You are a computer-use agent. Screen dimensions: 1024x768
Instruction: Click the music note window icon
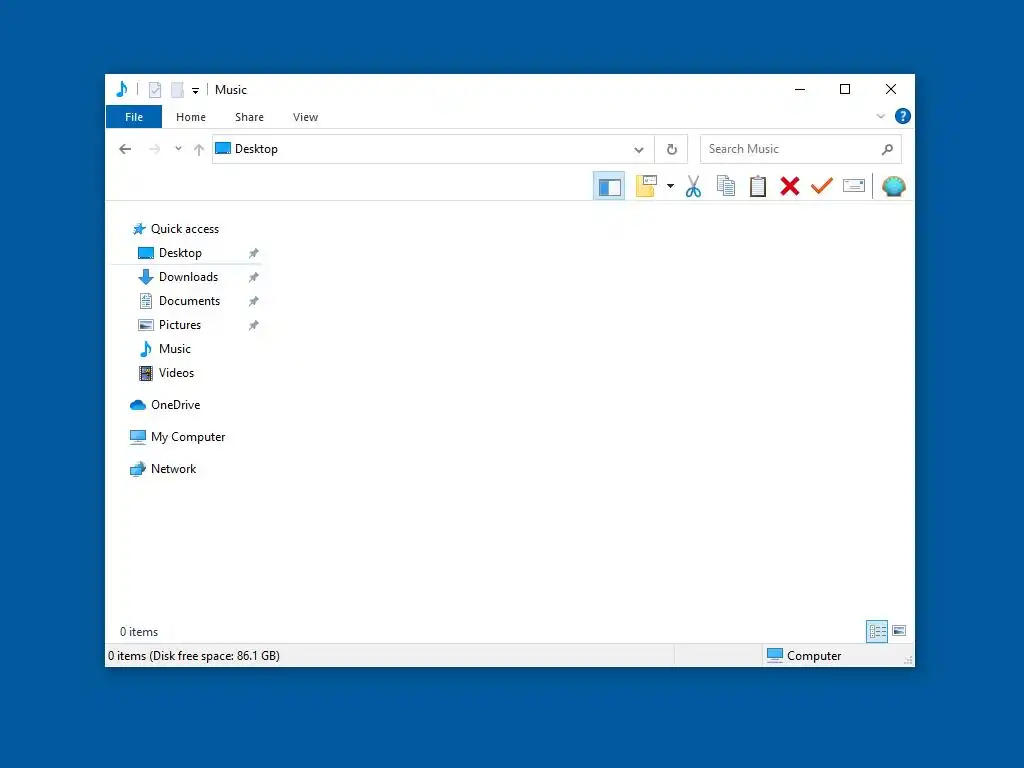pyautogui.click(x=121, y=89)
